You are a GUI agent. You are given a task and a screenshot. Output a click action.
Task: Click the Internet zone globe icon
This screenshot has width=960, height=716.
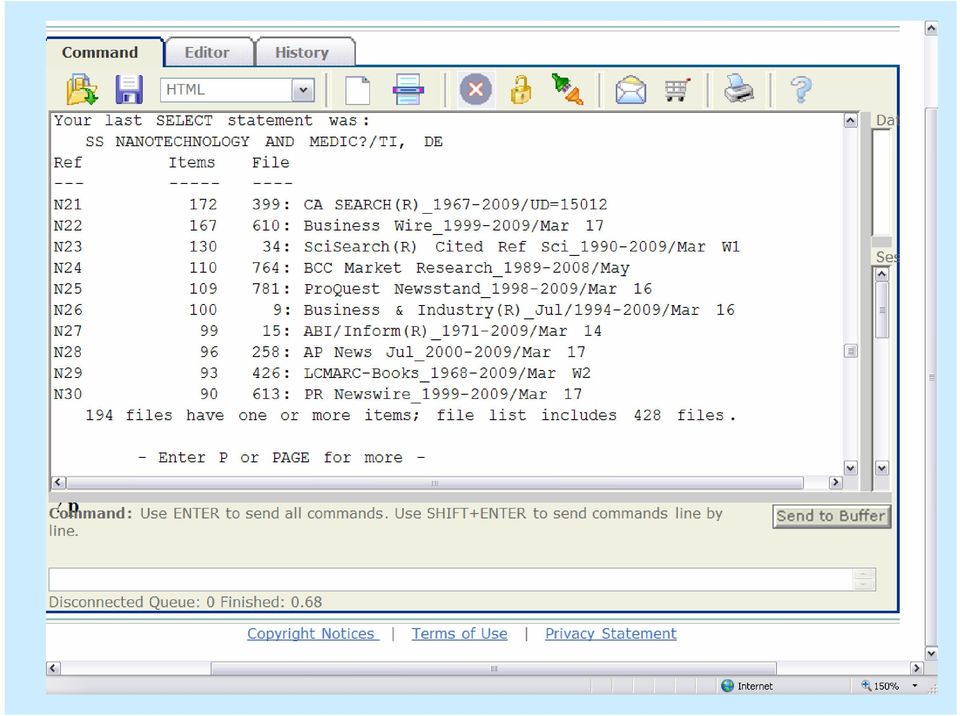tap(727, 686)
